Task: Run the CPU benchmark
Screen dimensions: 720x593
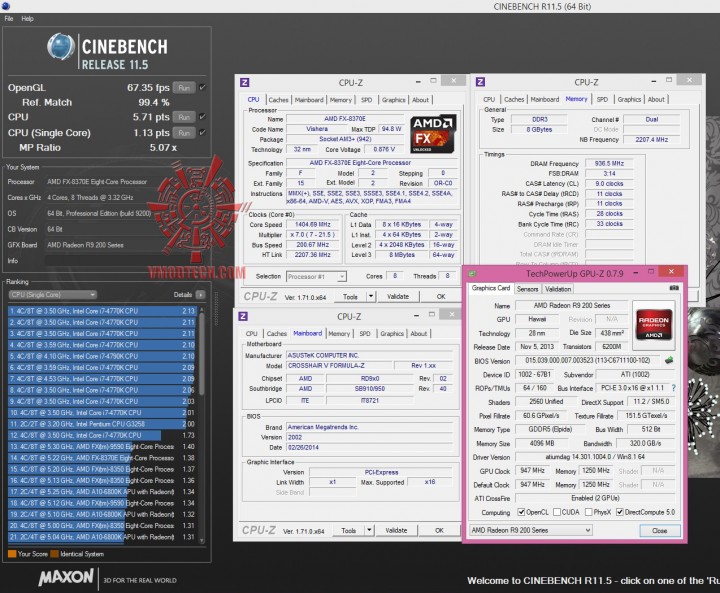Action: [184, 117]
